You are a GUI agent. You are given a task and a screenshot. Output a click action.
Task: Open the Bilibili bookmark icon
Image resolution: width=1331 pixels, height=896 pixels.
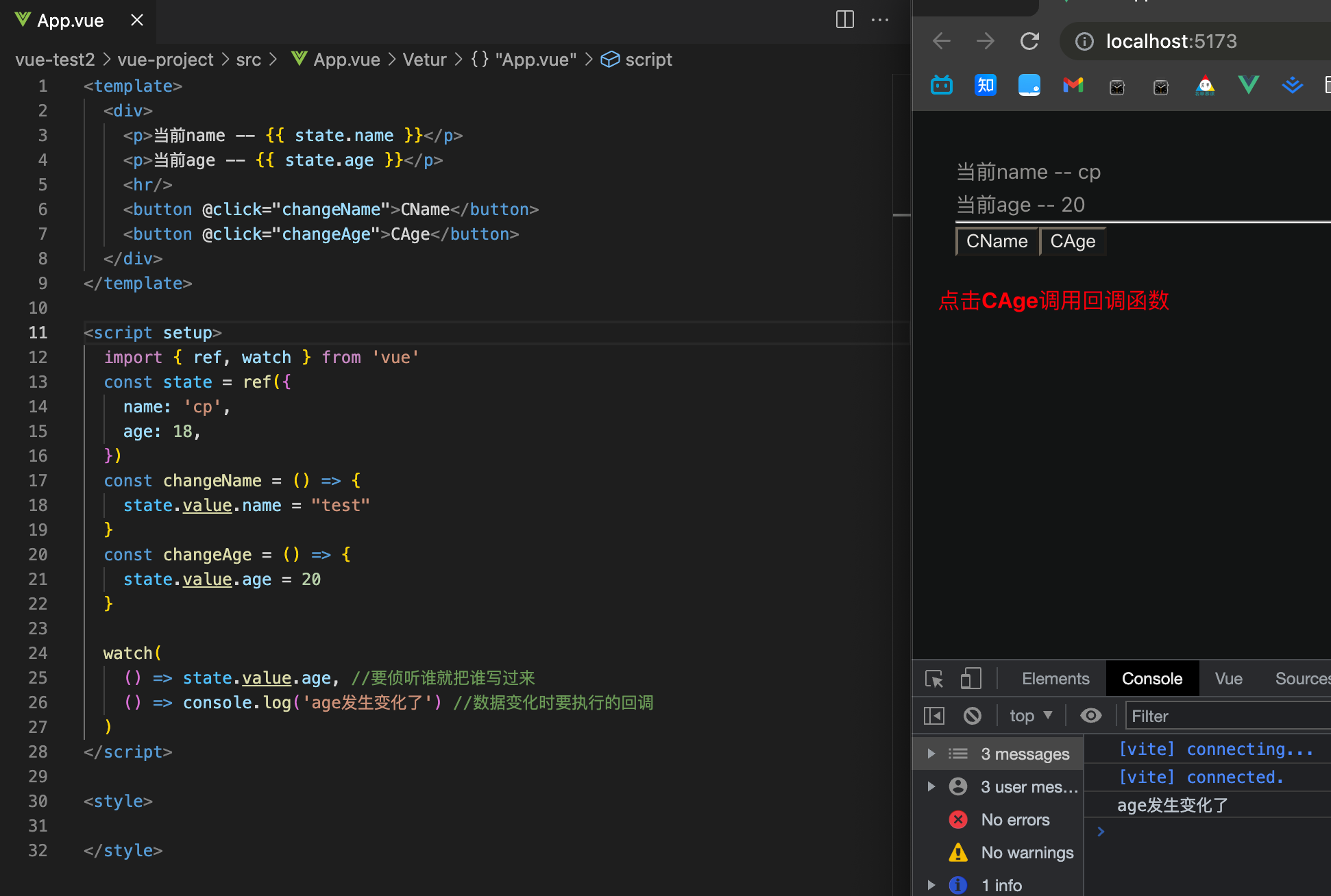point(942,85)
